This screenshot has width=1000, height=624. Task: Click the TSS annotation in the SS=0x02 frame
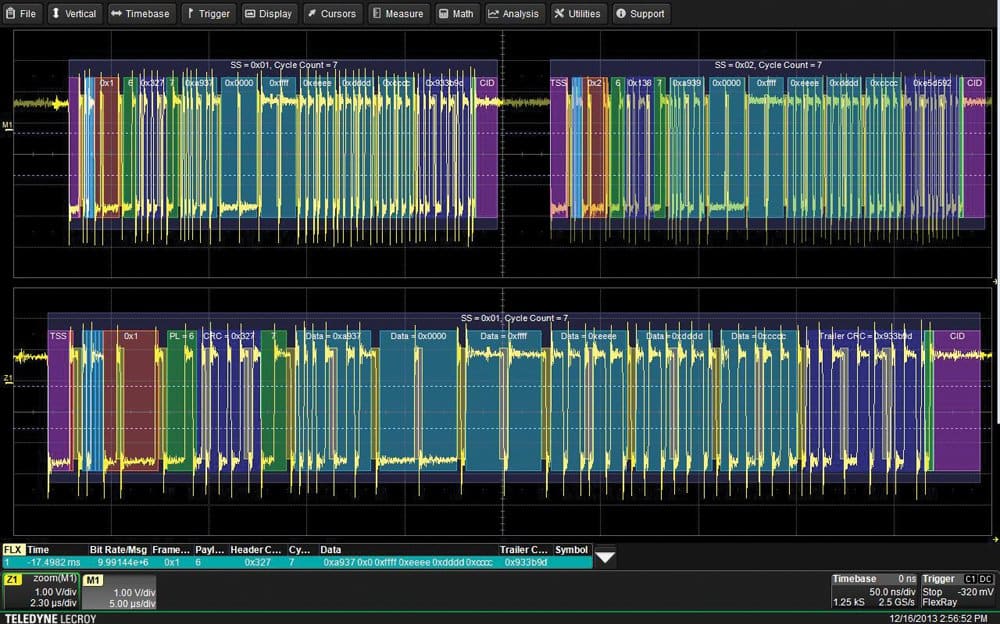click(558, 83)
